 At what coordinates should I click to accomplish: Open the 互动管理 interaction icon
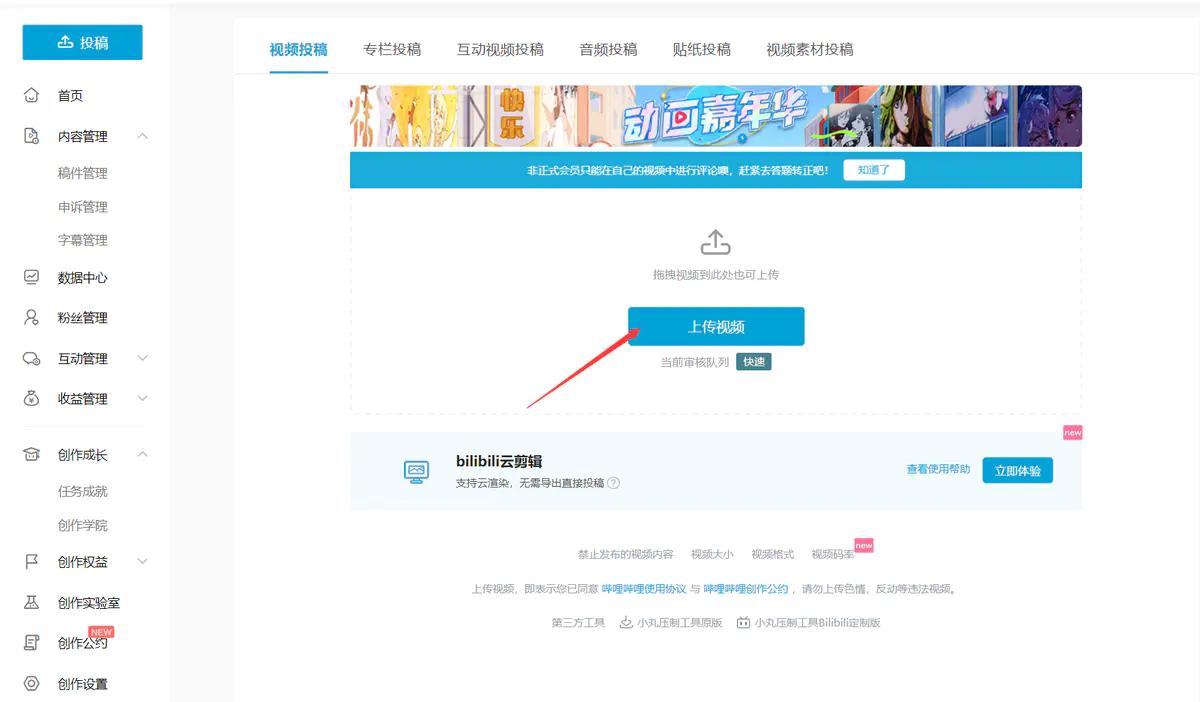coord(31,358)
